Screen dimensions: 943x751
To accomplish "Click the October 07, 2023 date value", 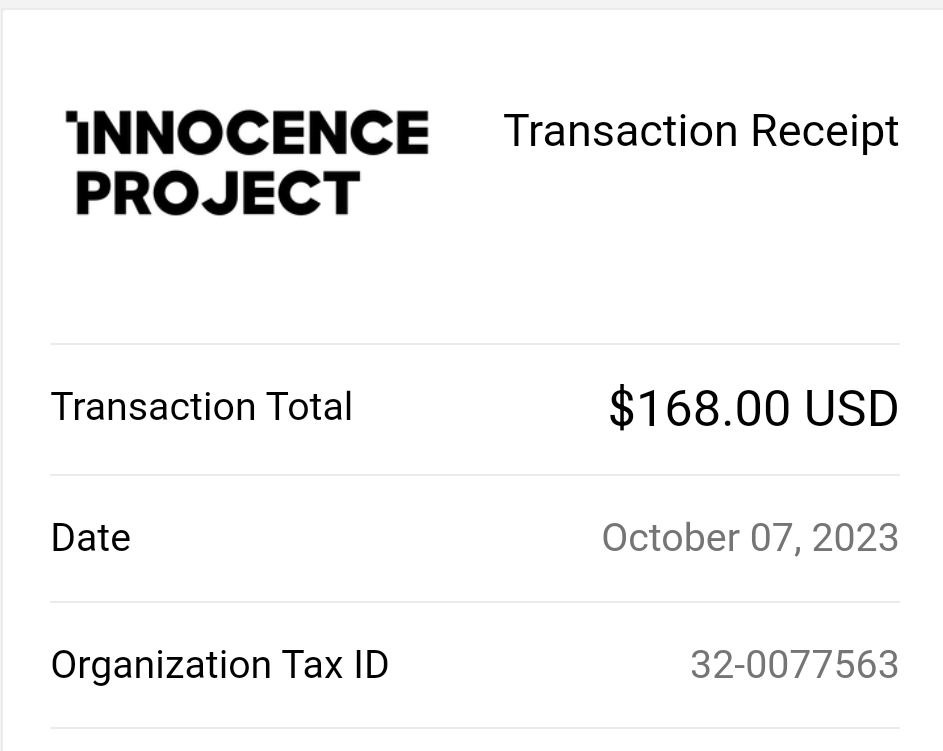I will [751, 538].
